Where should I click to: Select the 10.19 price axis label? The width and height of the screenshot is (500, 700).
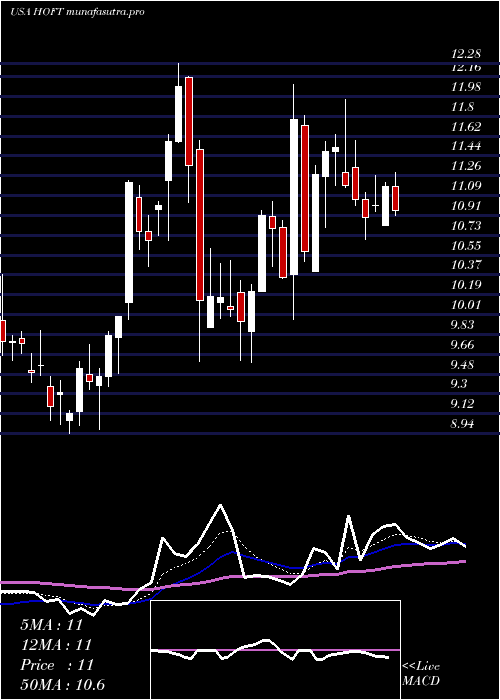pyautogui.click(x=466, y=285)
